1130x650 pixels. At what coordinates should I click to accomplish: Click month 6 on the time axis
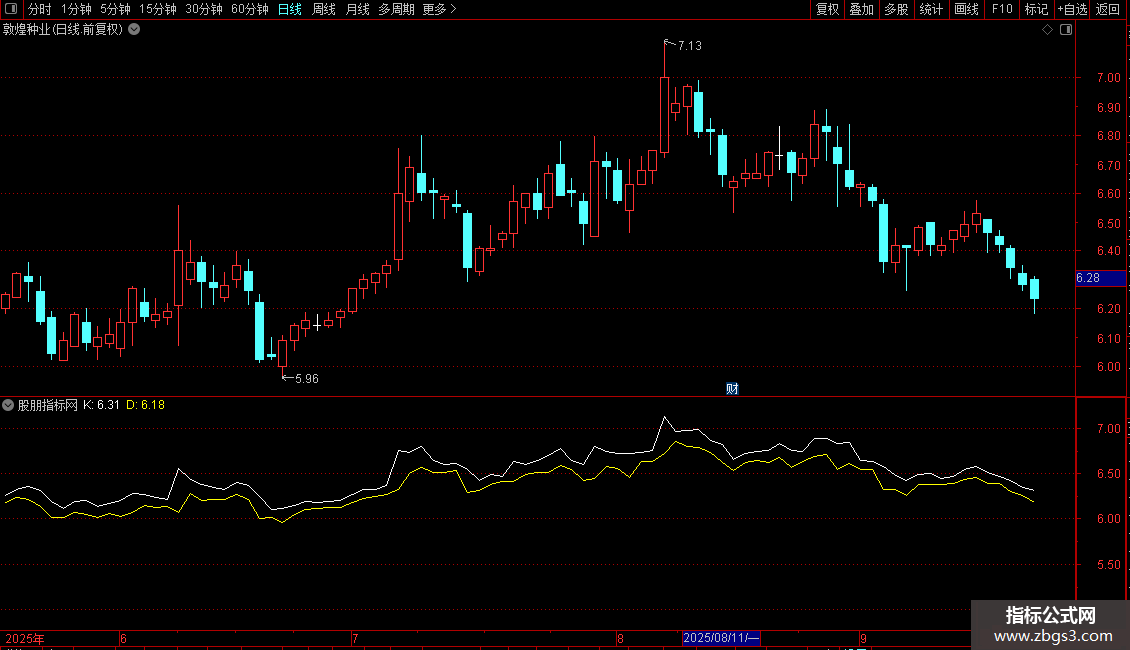click(x=123, y=638)
